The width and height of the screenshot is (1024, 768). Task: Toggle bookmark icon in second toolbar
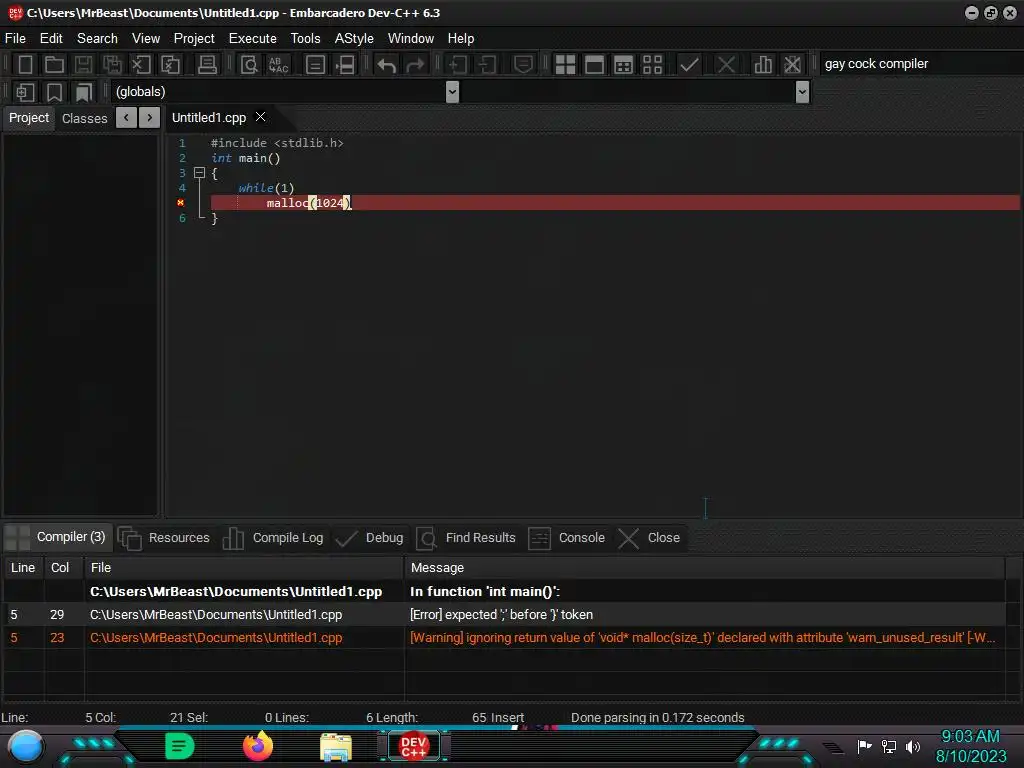click(x=54, y=92)
